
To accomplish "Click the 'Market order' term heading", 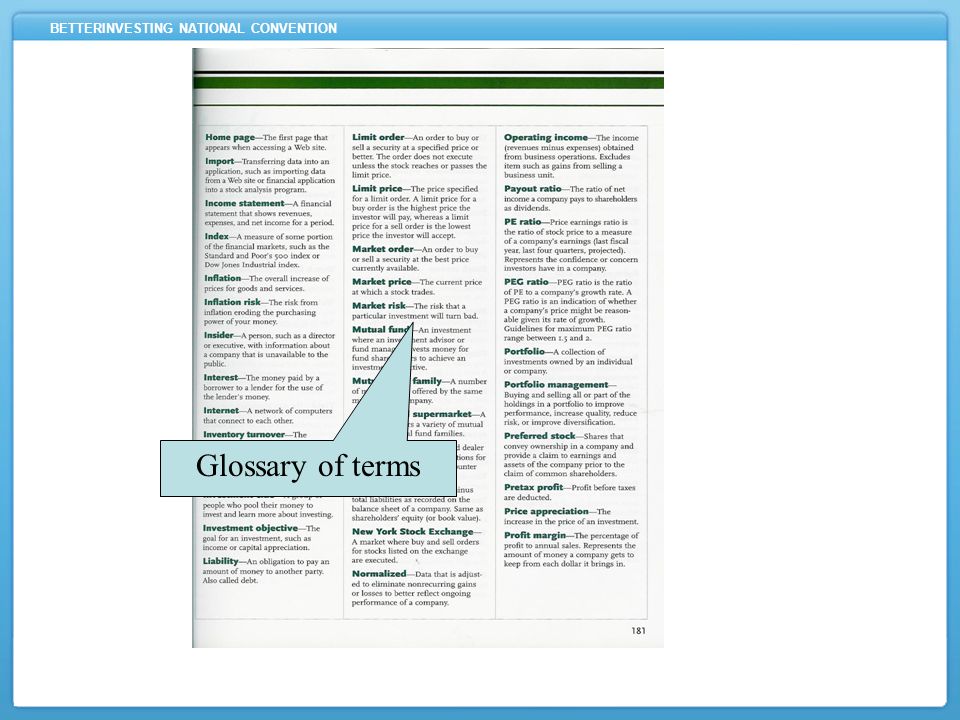I will pyautogui.click(x=383, y=249).
